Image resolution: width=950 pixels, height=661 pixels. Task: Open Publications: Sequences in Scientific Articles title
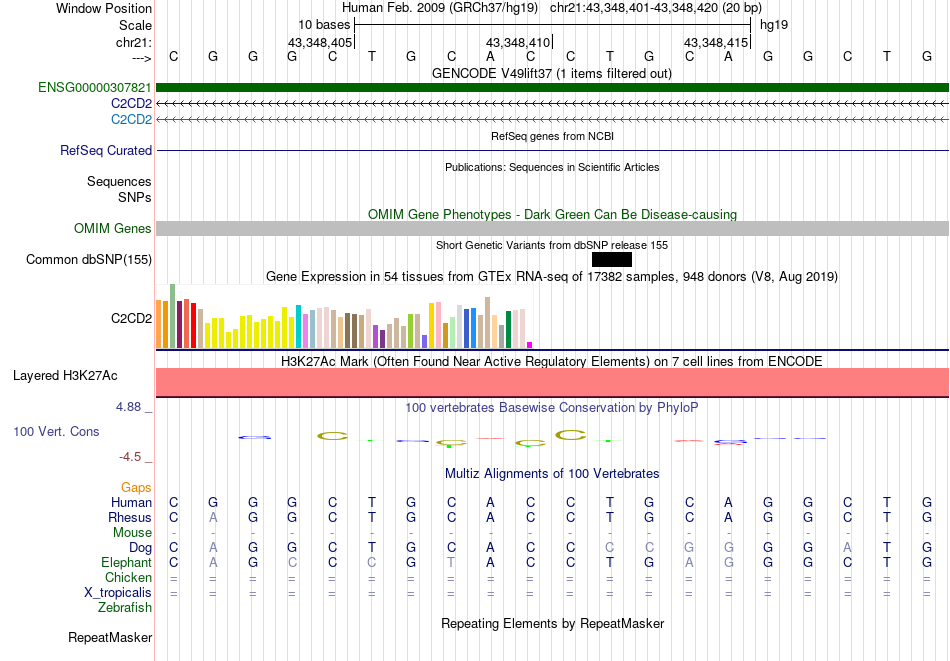552,167
